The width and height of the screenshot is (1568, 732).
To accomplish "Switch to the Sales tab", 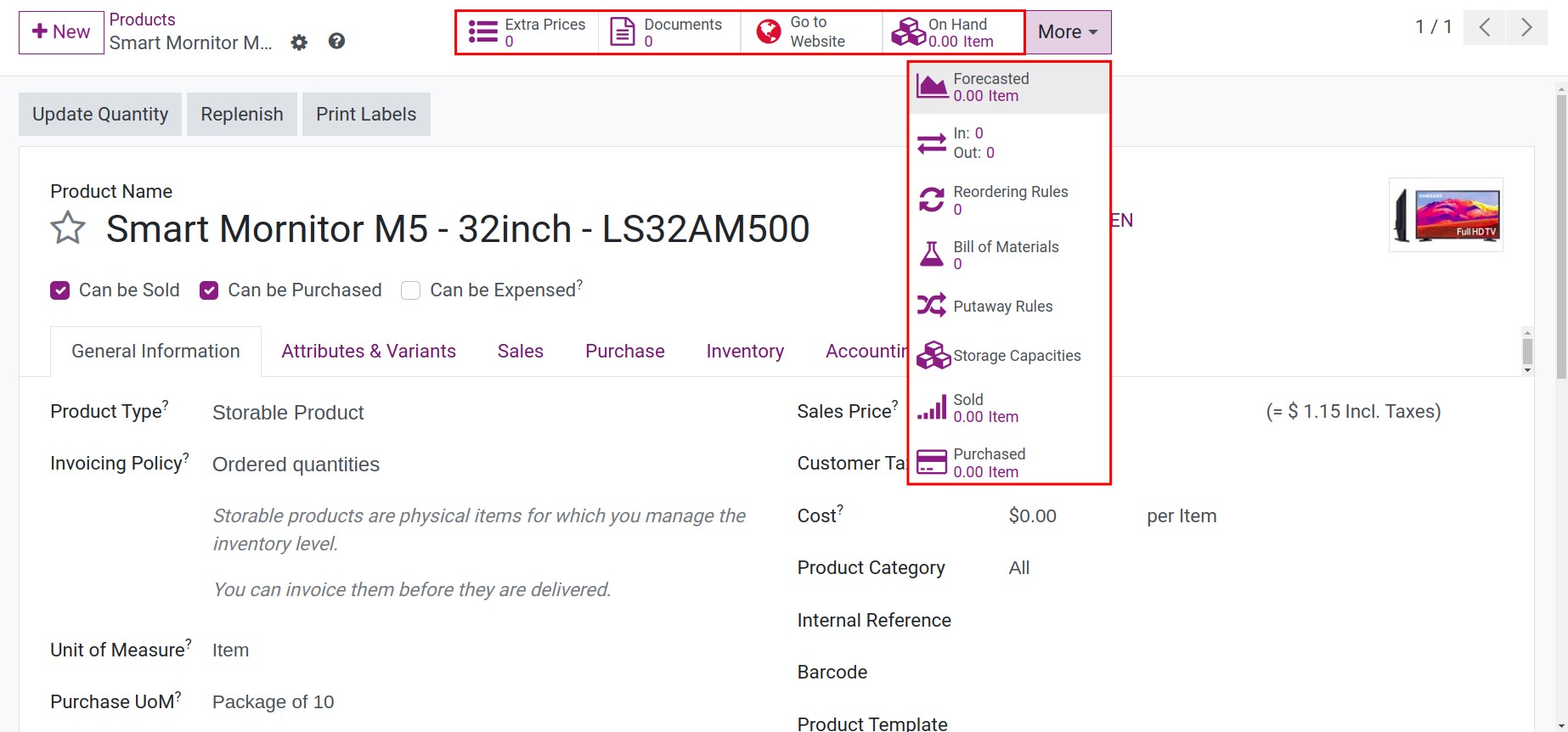I will coord(521,352).
